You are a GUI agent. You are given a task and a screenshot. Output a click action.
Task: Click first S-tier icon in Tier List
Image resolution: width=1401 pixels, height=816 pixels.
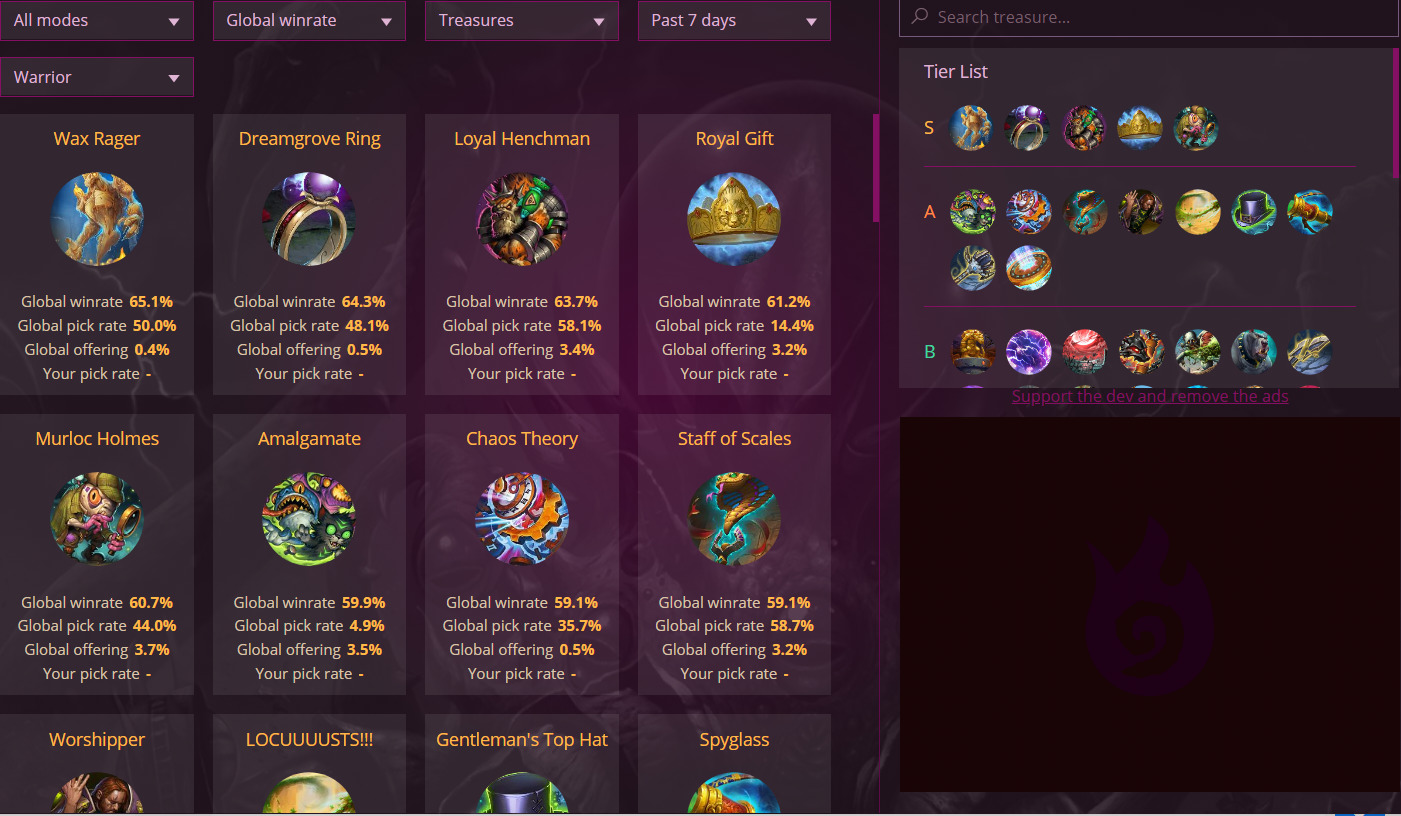click(971, 128)
